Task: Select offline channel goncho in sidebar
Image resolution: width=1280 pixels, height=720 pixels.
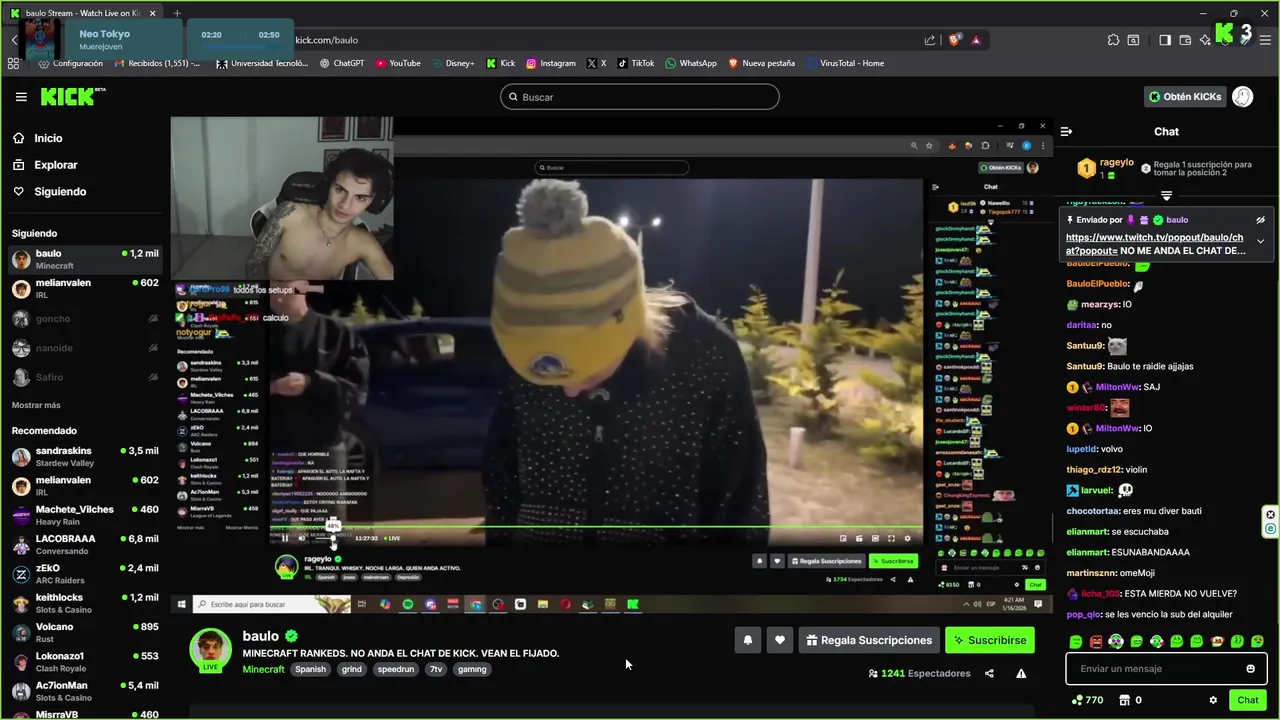Action: (85, 319)
